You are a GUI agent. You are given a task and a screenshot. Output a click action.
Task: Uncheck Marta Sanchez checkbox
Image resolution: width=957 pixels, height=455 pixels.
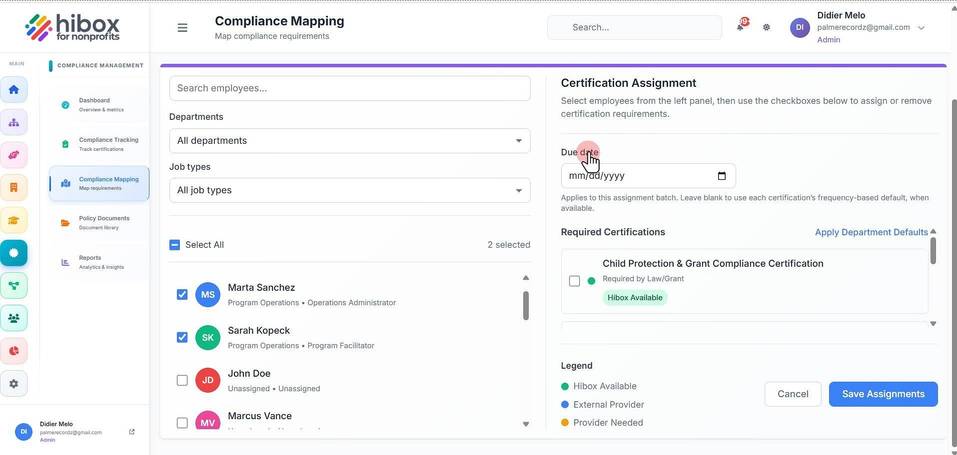coord(182,294)
